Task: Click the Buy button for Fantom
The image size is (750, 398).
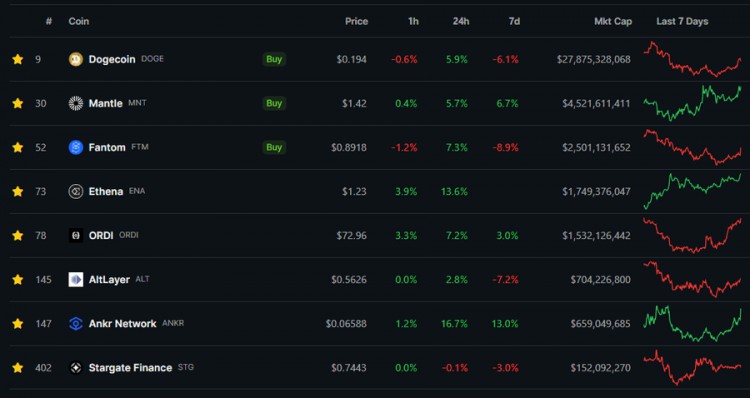Action: (274, 147)
